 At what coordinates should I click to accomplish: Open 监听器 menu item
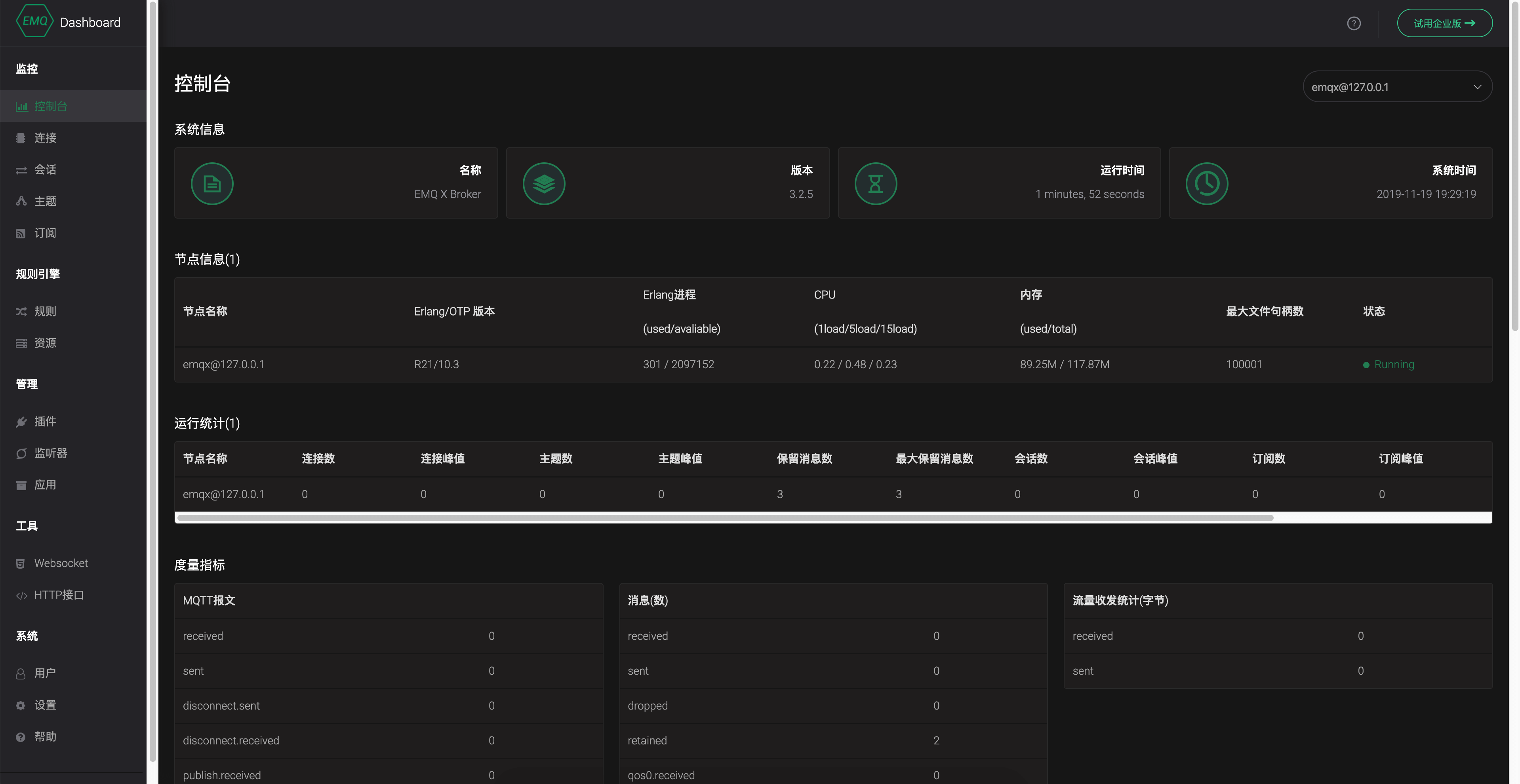pyautogui.click(x=73, y=453)
